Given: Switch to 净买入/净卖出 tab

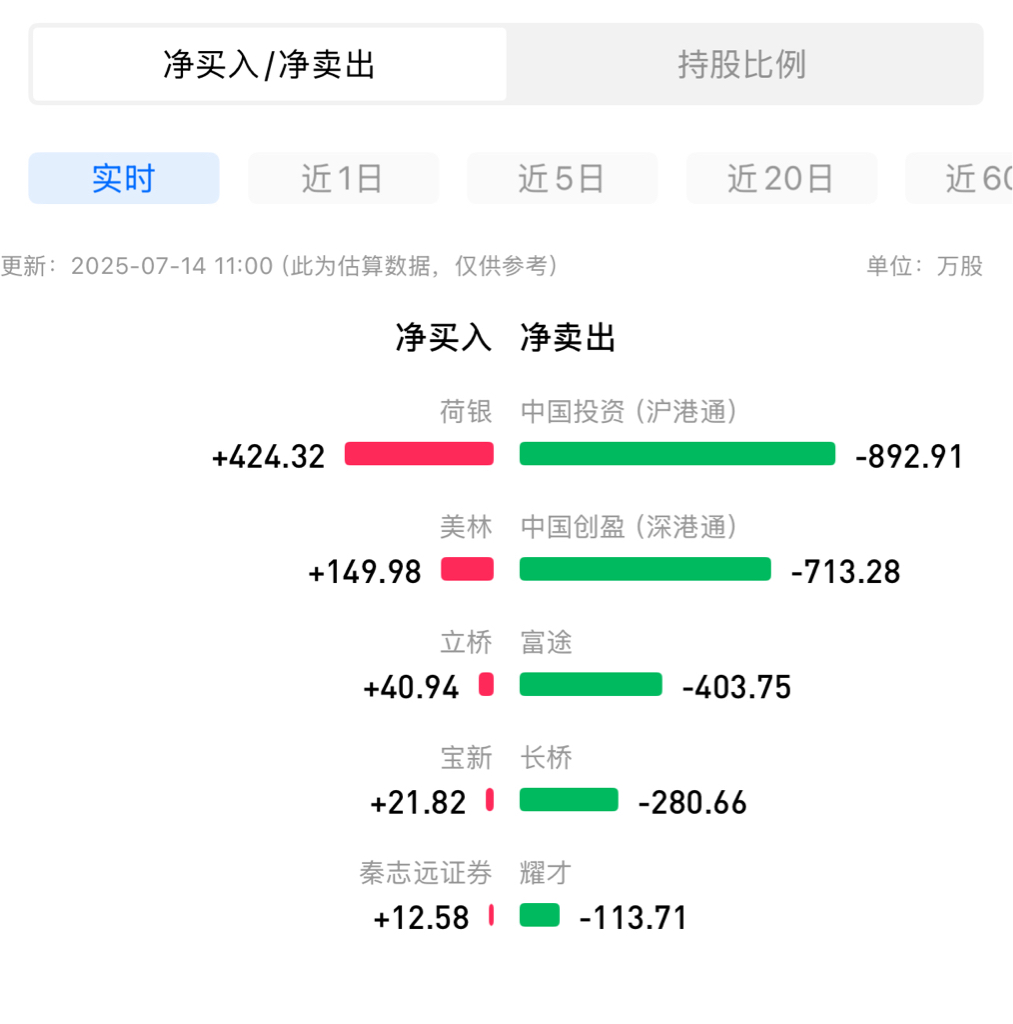Looking at the screenshot, I should [269, 64].
